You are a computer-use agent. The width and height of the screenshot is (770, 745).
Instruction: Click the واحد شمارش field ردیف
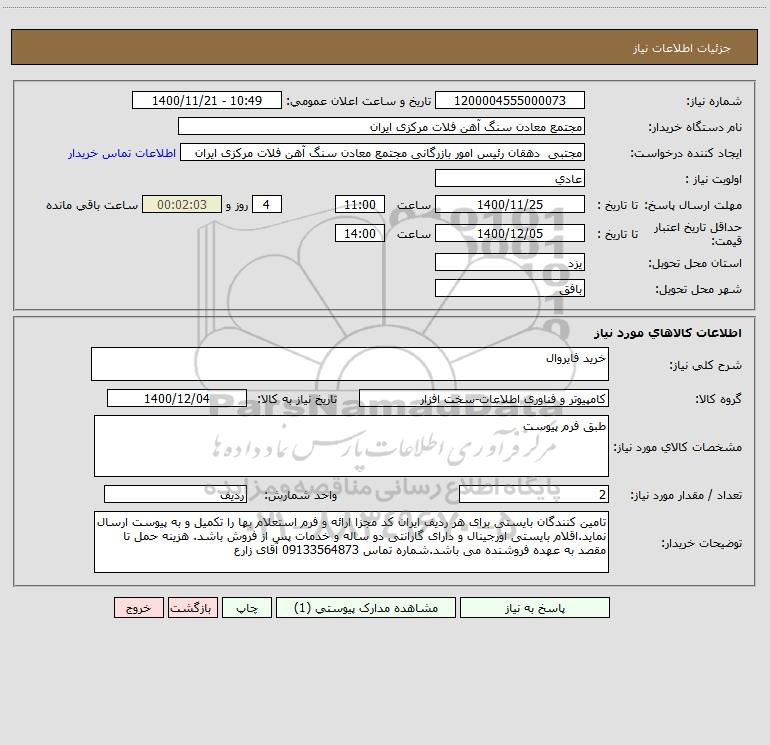pos(175,495)
